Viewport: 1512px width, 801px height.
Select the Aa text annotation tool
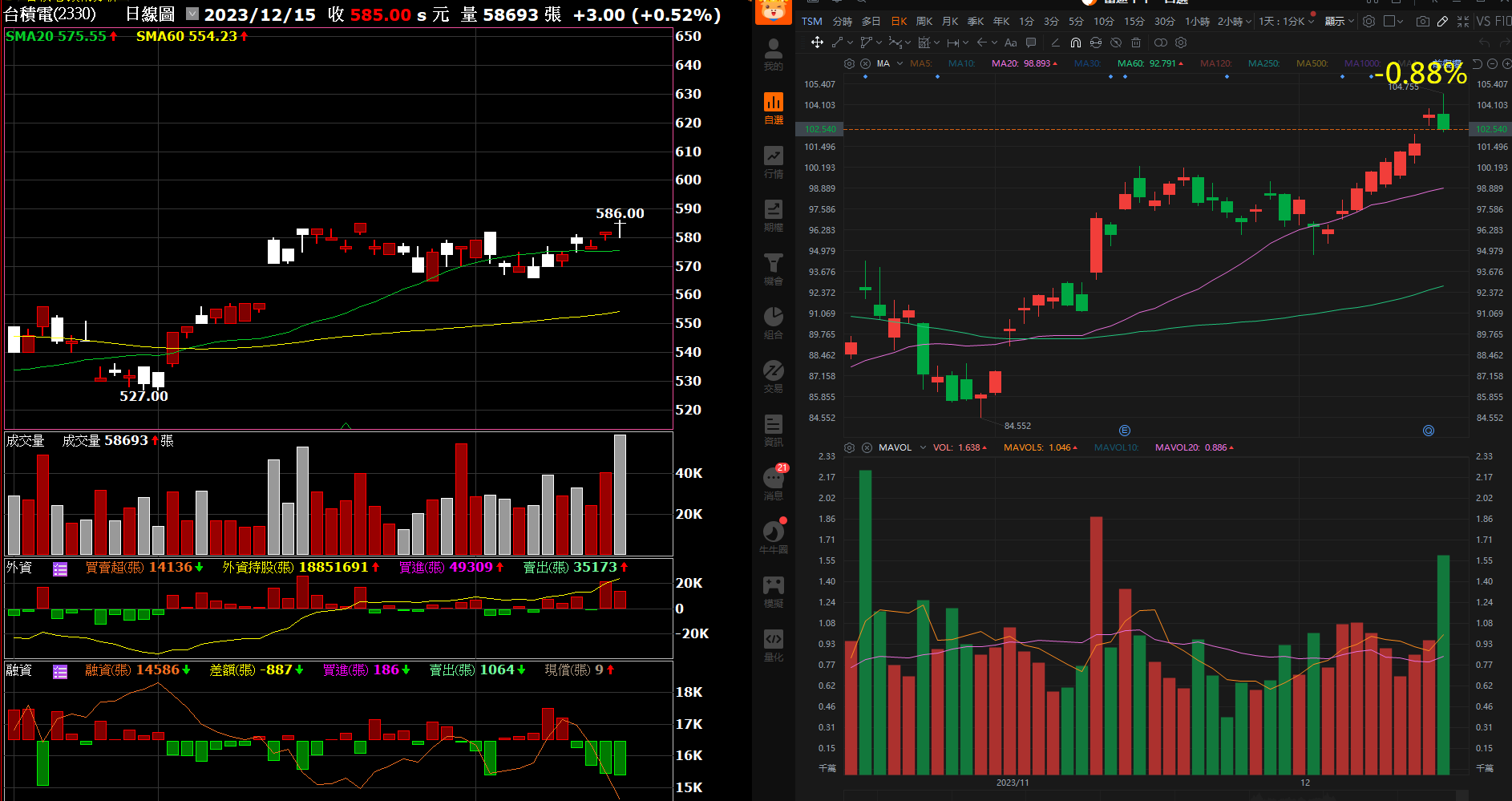[x=1010, y=42]
